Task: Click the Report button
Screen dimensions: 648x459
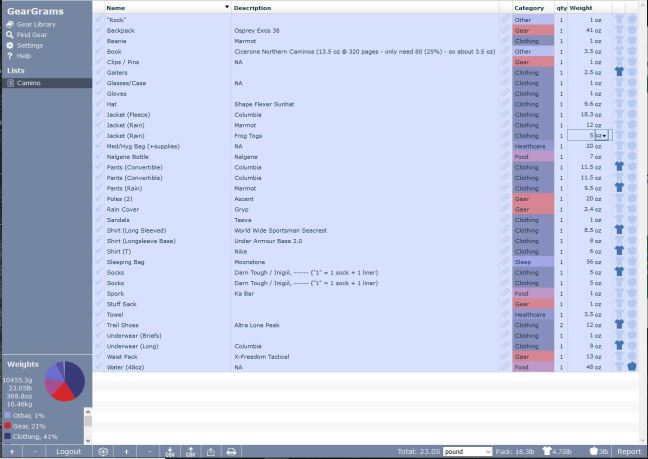Action: 628,452
